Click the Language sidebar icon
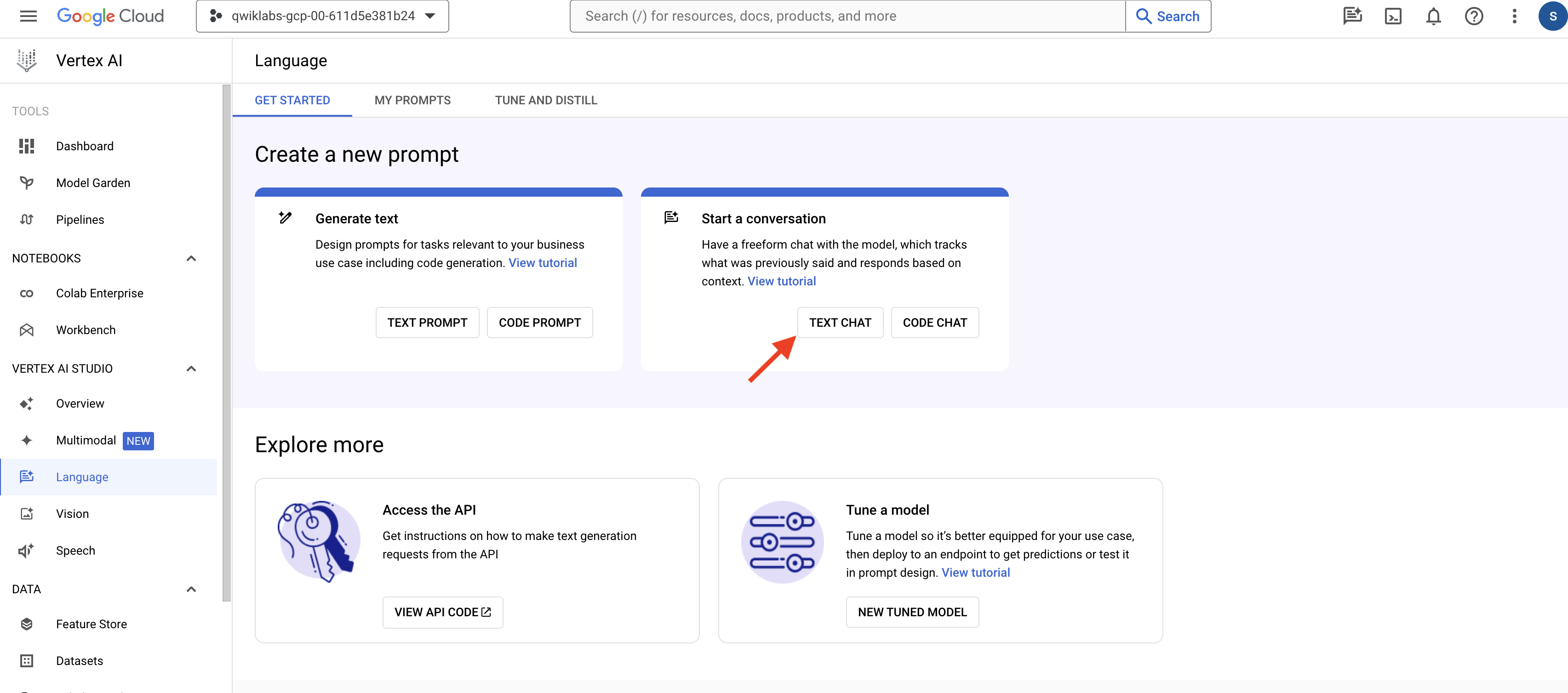The width and height of the screenshot is (1568, 693). pos(27,477)
